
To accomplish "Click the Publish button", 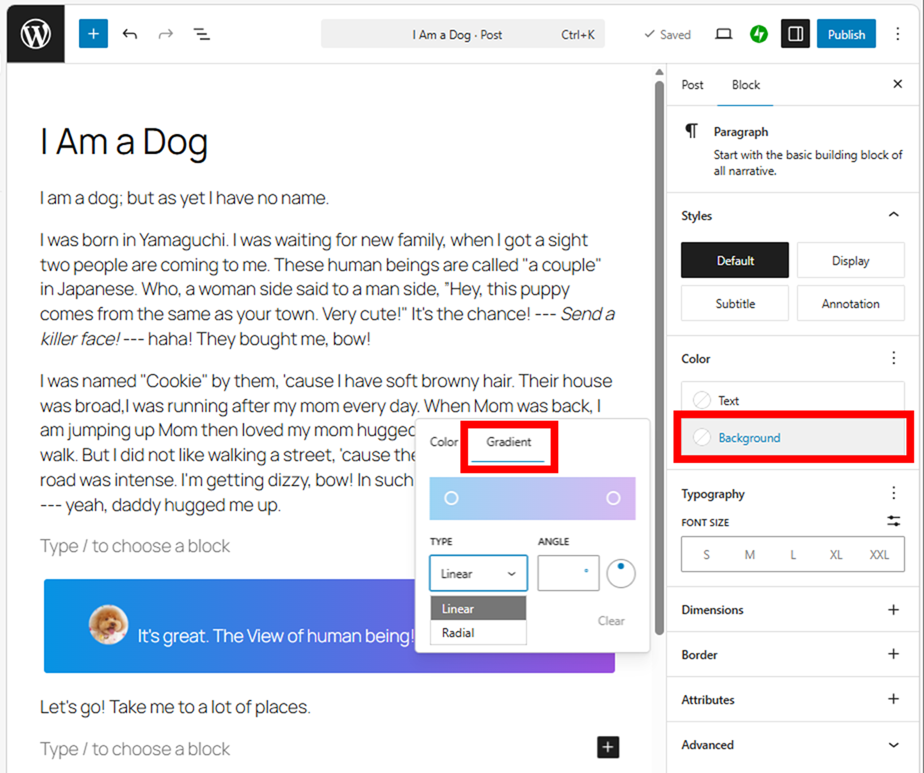I will tap(846, 34).
